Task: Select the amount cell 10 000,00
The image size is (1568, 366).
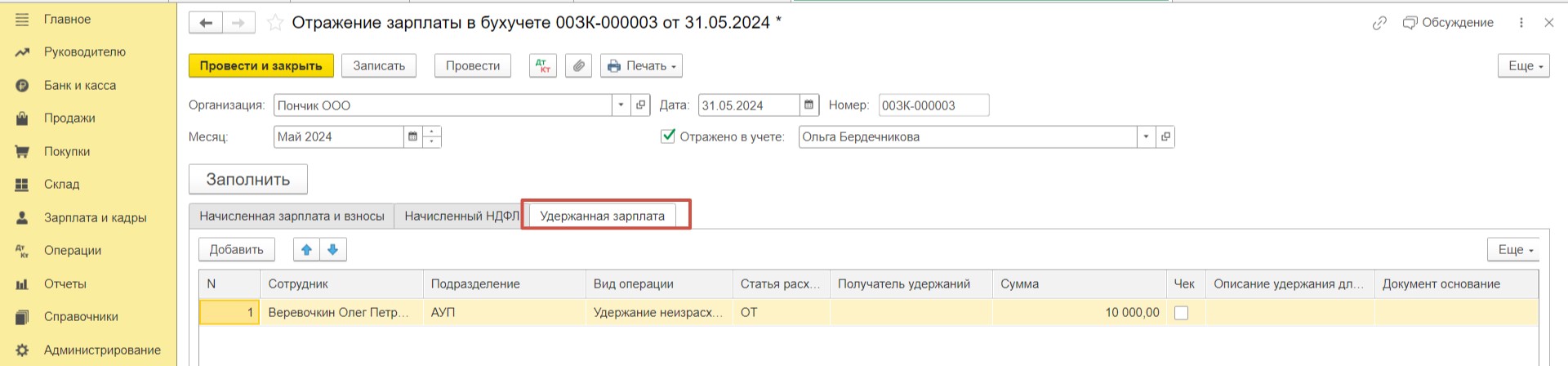Action: [x=1079, y=312]
